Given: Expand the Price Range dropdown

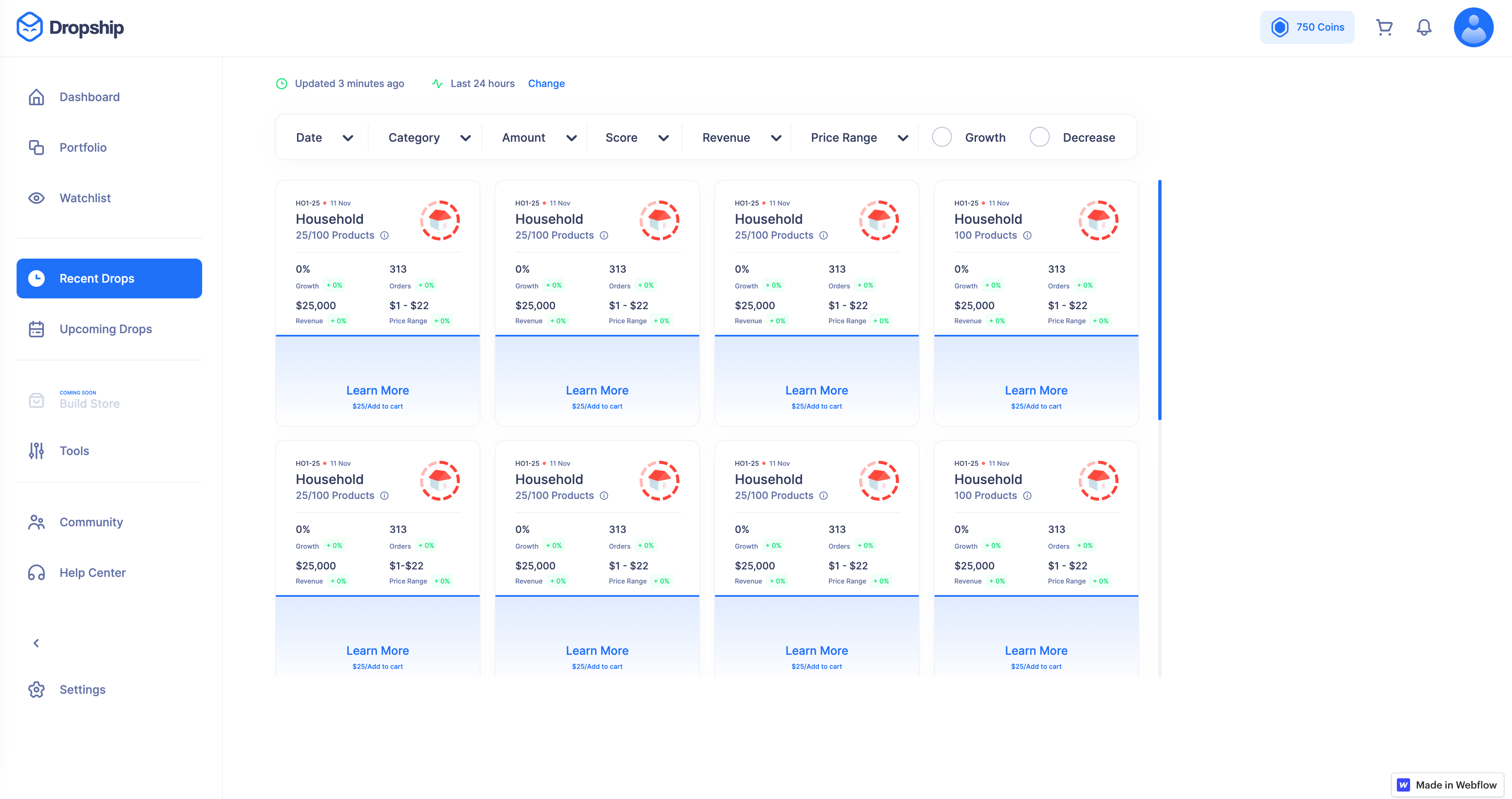Looking at the screenshot, I should point(859,138).
